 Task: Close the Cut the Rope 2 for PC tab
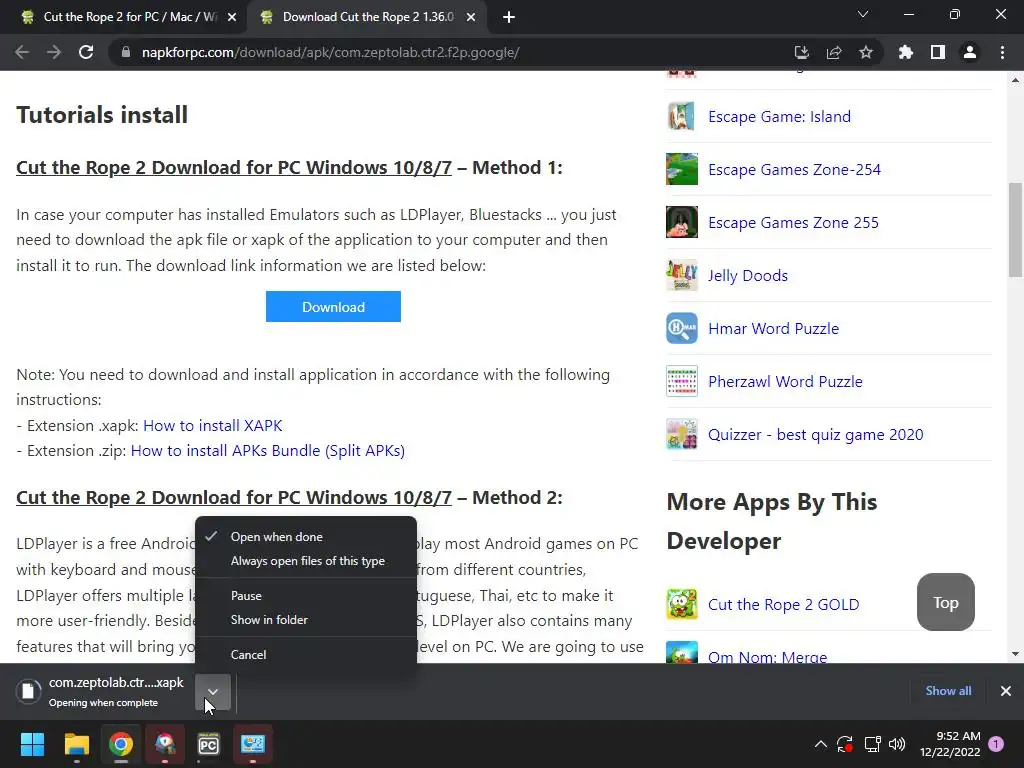tap(232, 17)
